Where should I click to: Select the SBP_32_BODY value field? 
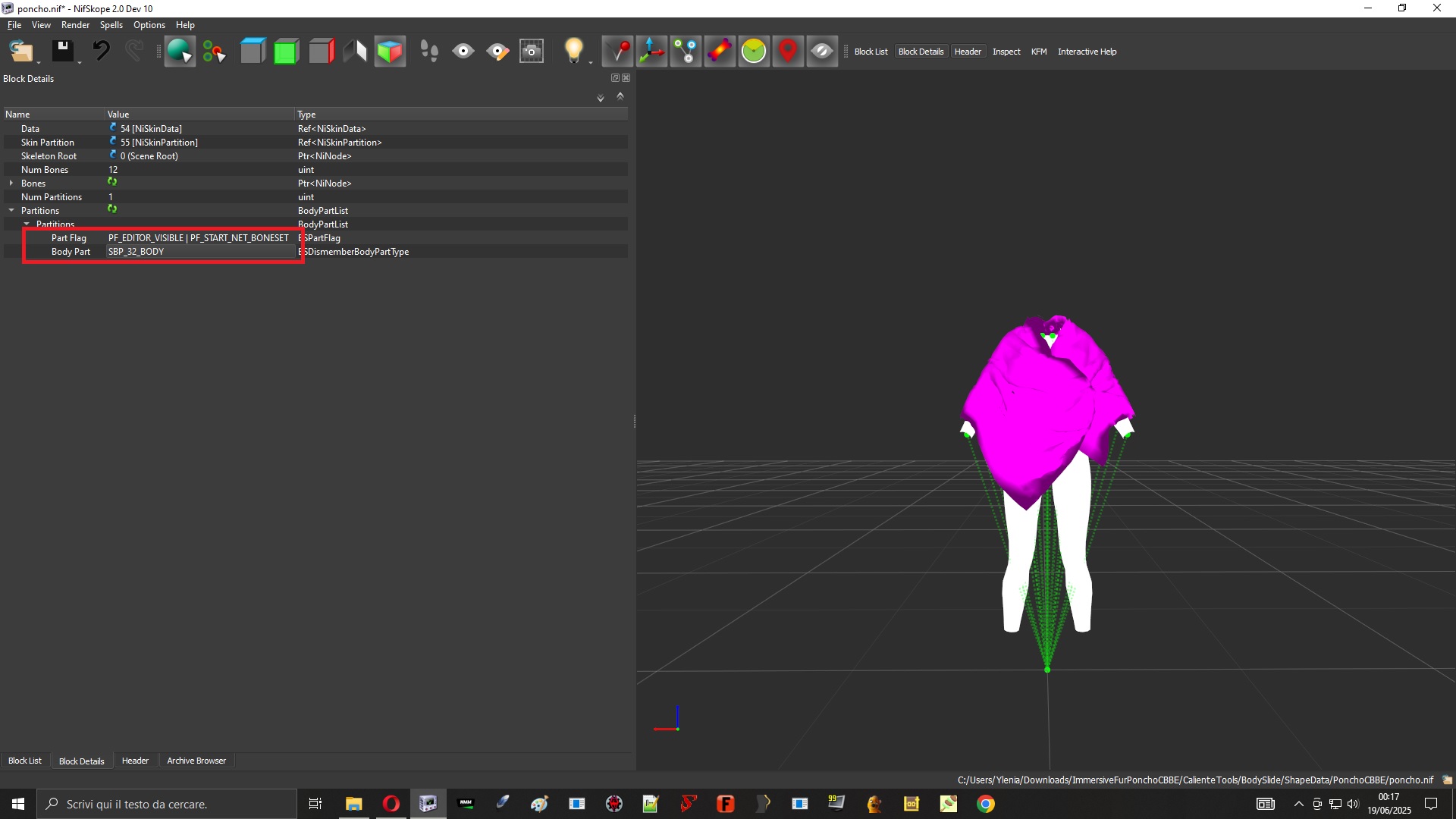pyautogui.click(x=200, y=252)
